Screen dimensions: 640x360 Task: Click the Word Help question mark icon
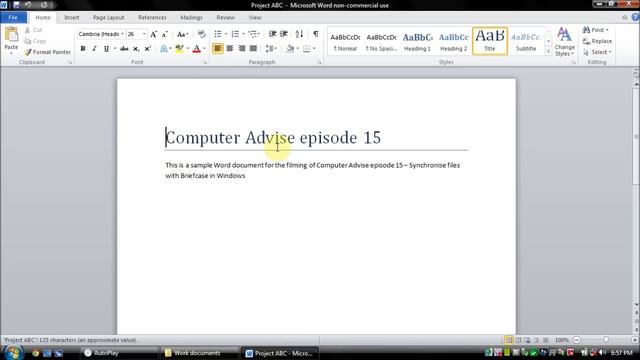(635, 17)
